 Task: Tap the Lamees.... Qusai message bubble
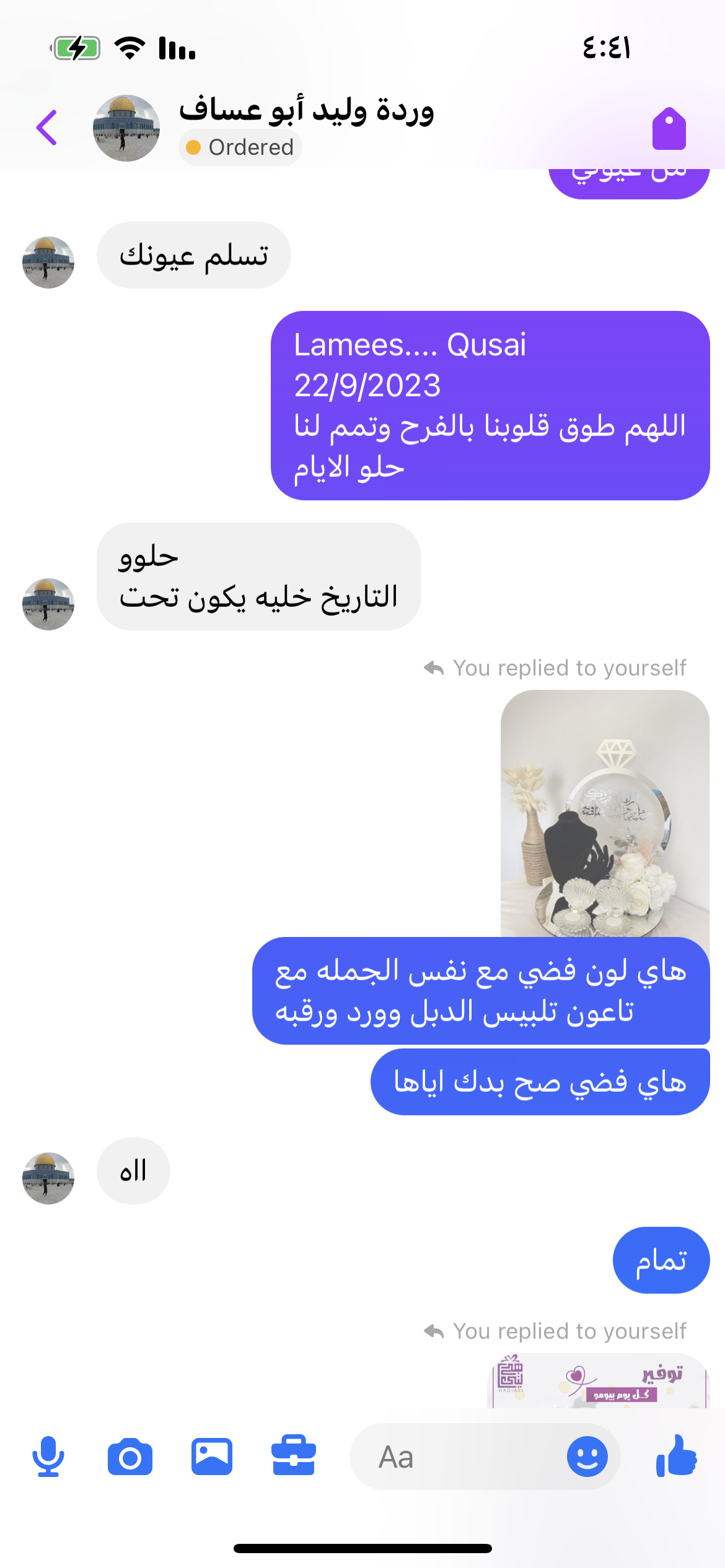(x=490, y=406)
